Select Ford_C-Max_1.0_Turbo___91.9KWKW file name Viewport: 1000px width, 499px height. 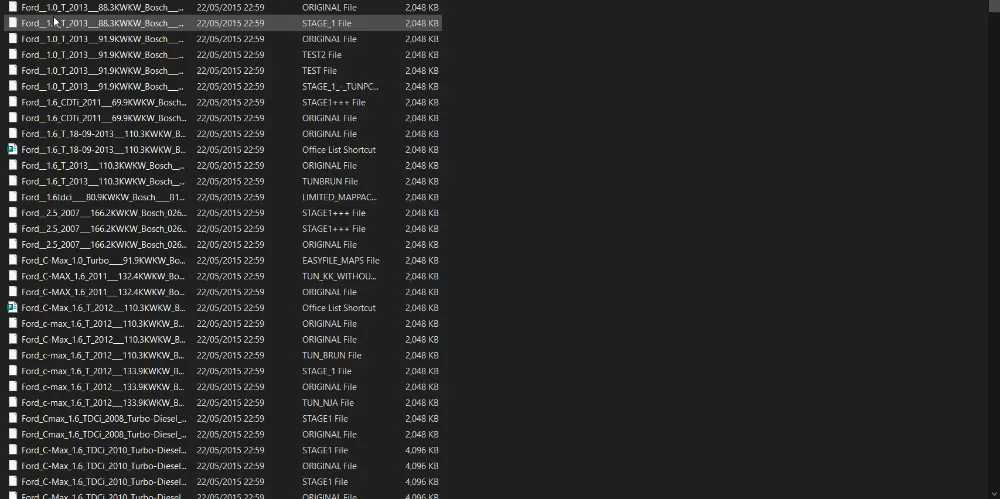click(103, 260)
